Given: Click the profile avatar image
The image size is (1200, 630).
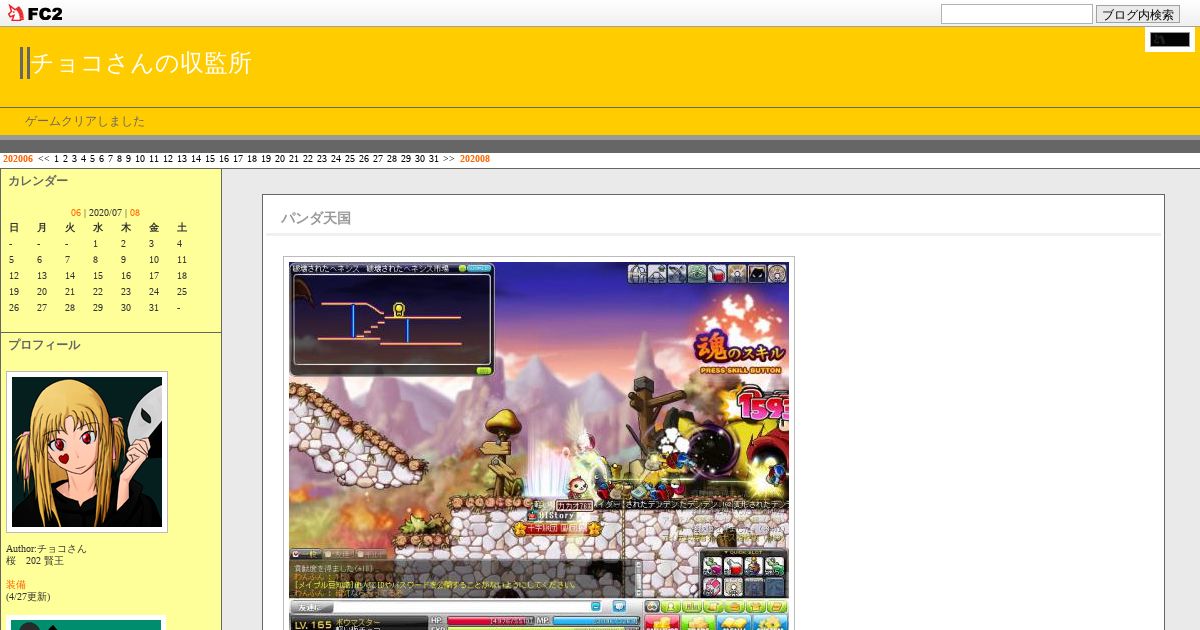Looking at the screenshot, I should click(x=87, y=452).
